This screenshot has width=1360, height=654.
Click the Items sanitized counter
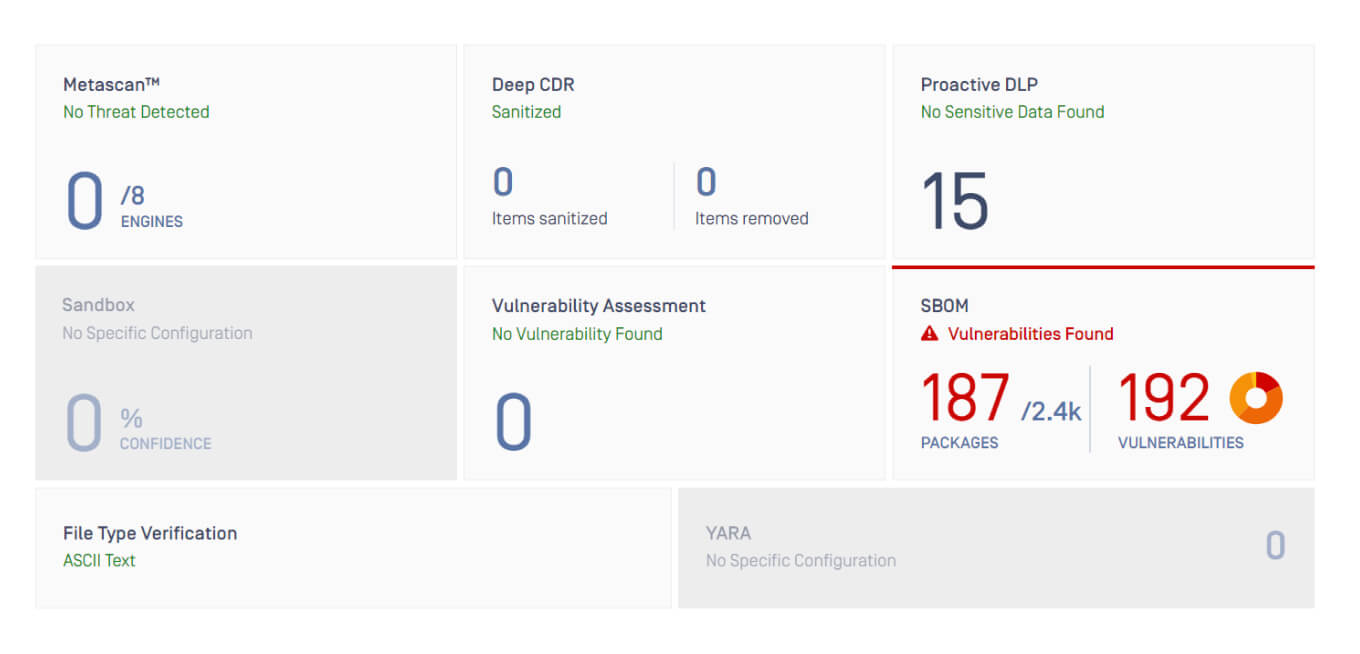pos(503,183)
